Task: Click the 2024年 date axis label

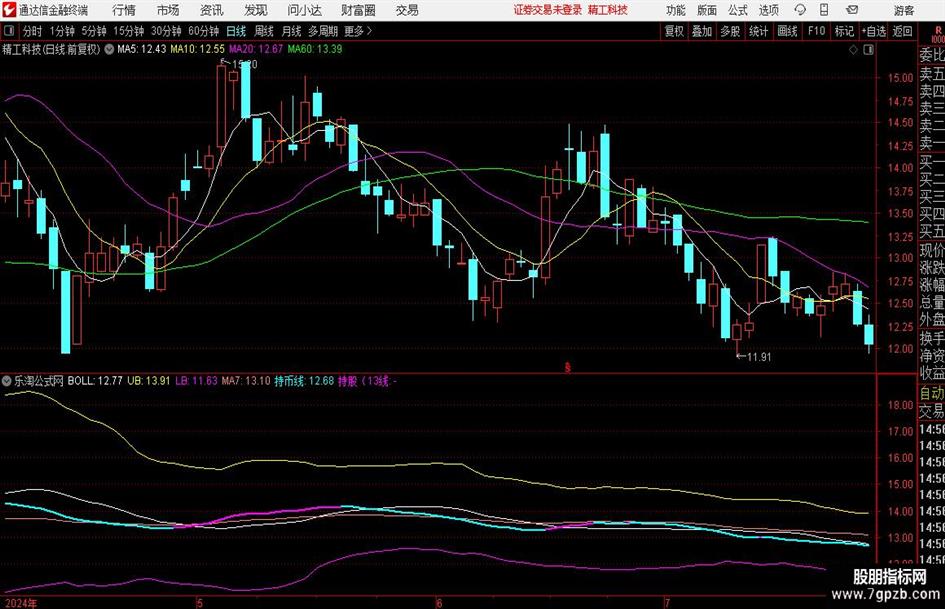Action: 19,603
